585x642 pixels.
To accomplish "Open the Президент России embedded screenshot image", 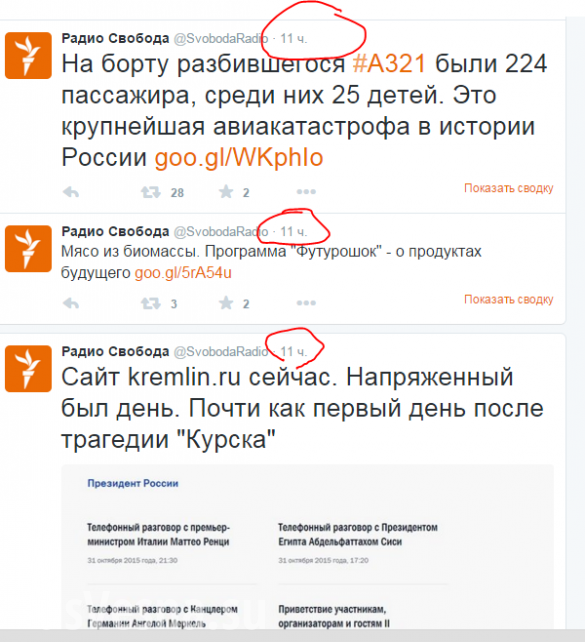I will point(307,547).
